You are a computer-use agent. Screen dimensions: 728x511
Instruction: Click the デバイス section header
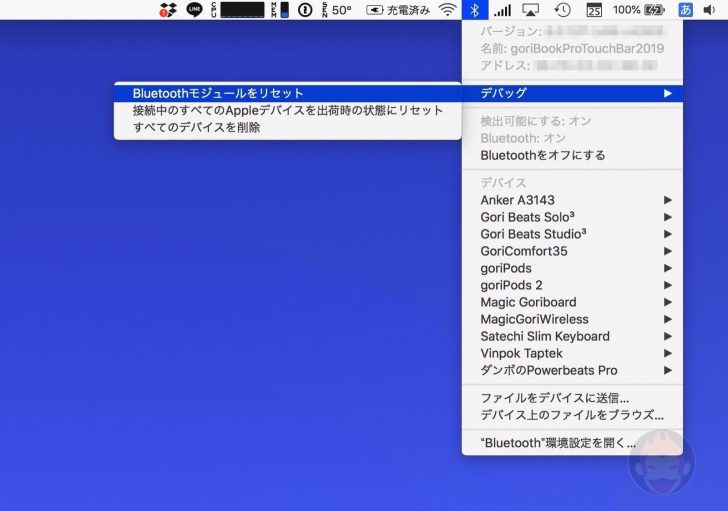(572, 182)
